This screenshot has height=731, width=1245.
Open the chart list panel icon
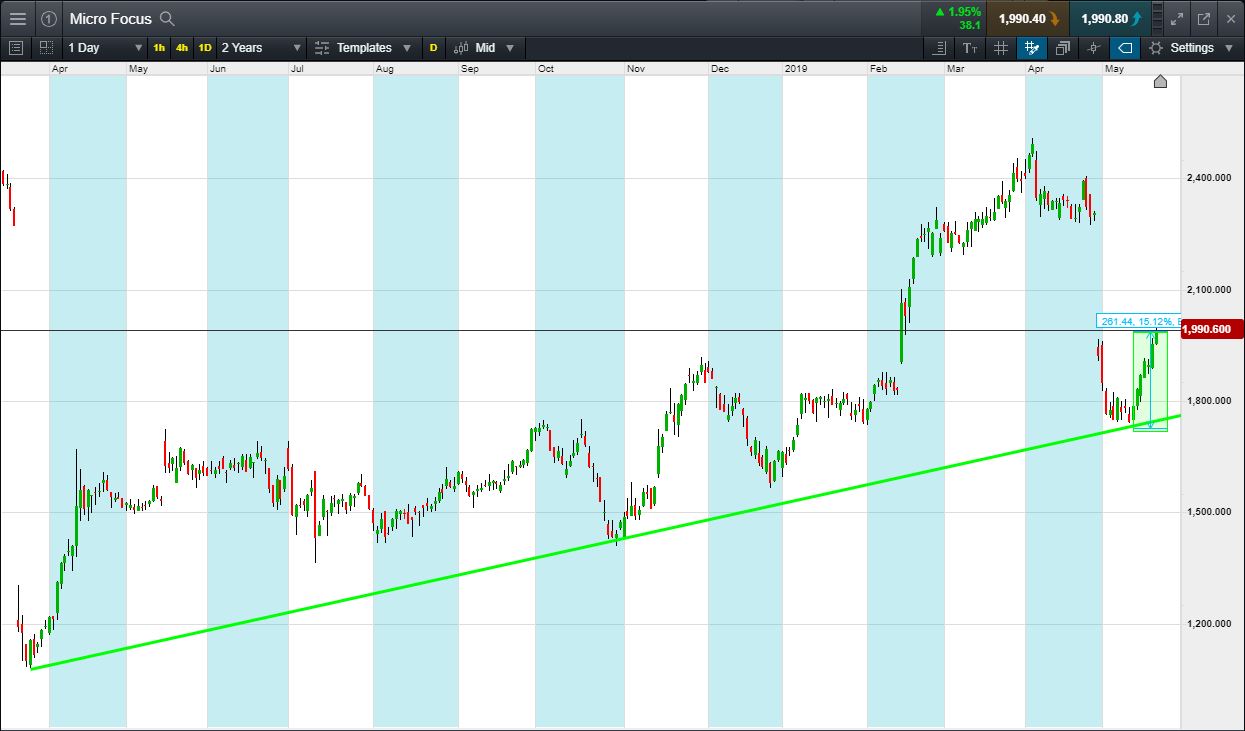[15, 47]
